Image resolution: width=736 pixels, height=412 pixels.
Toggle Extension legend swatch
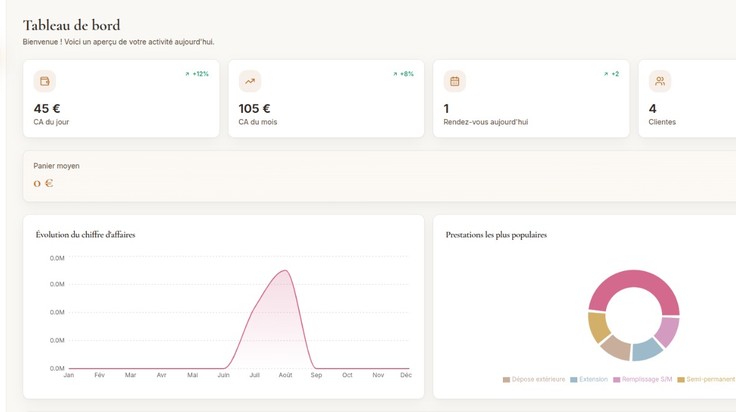(x=574, y=380)
